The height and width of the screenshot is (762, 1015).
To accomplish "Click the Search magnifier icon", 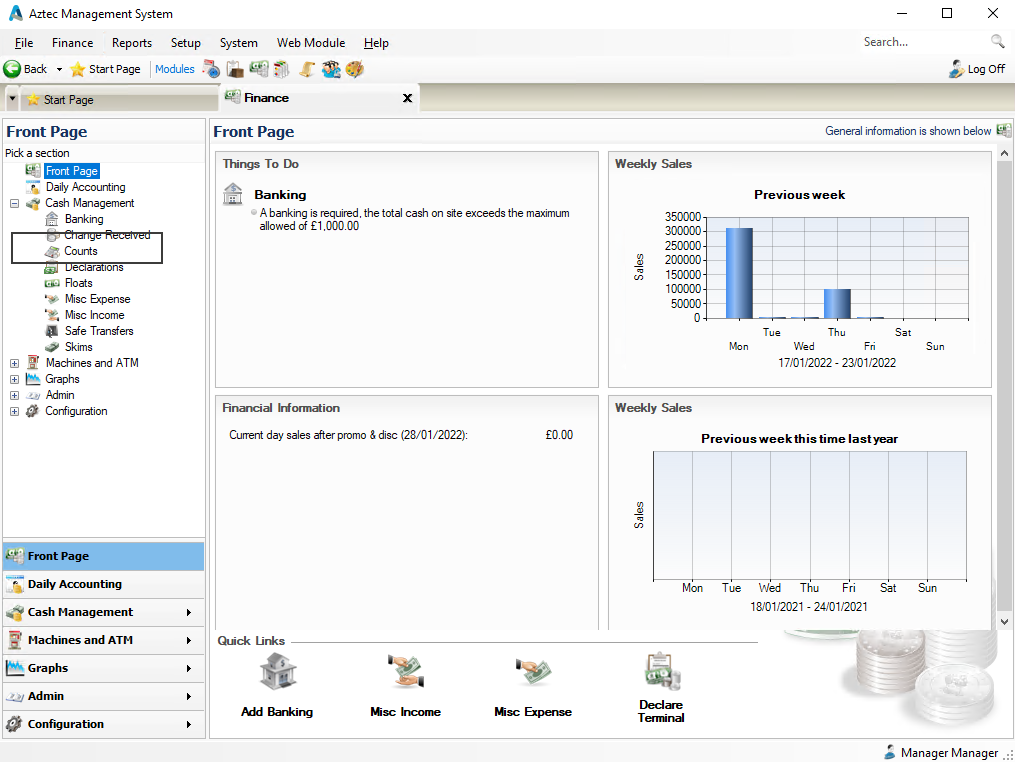I will 997,43.
